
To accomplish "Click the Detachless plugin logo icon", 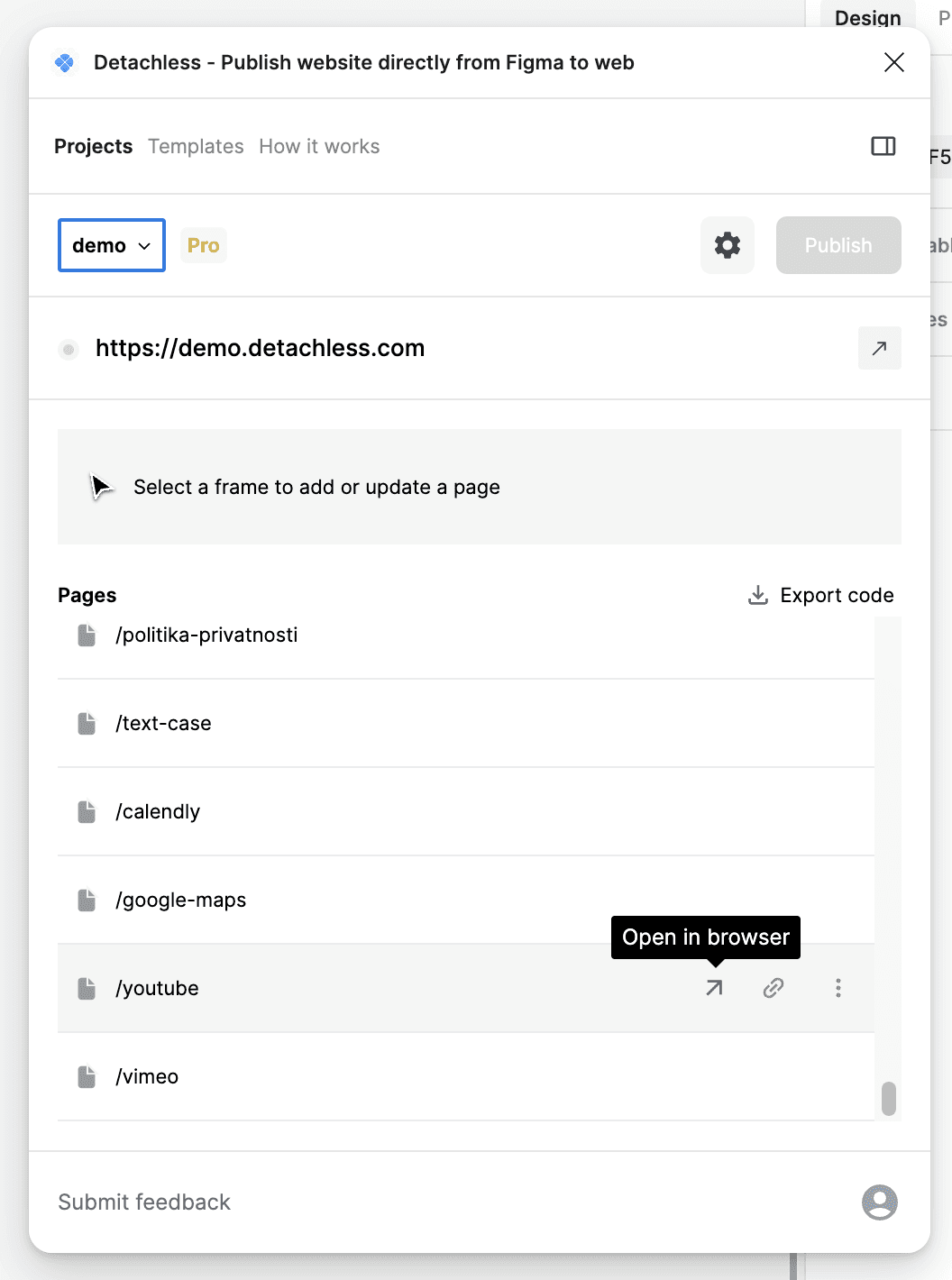I will (64, 63).
